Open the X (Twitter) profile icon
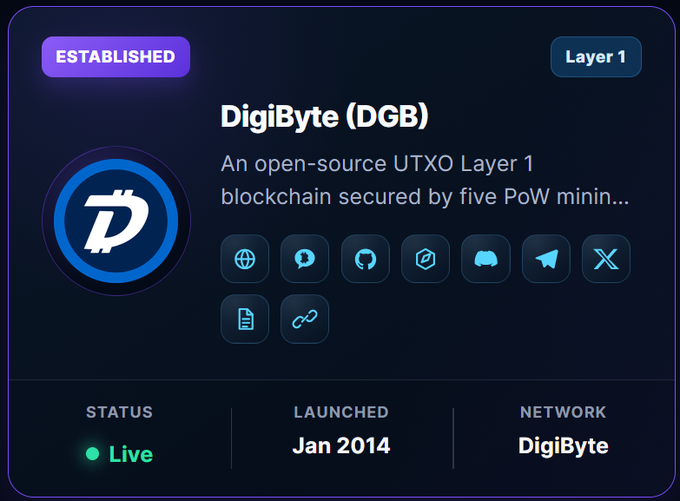 [x=606, y=259]
